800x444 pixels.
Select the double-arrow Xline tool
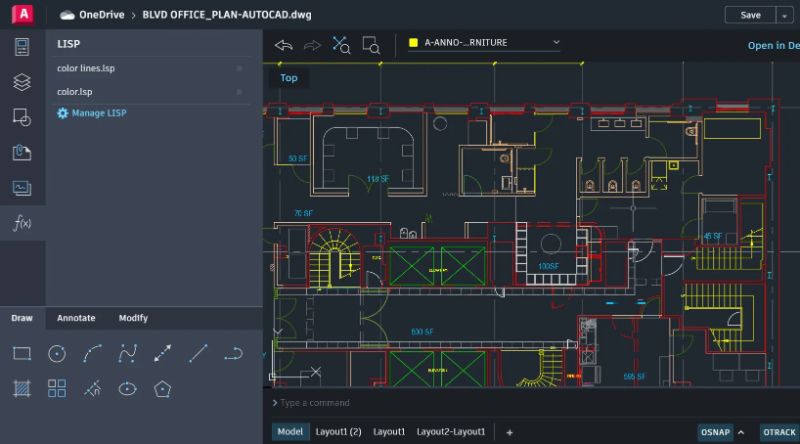tap(163, 353)
